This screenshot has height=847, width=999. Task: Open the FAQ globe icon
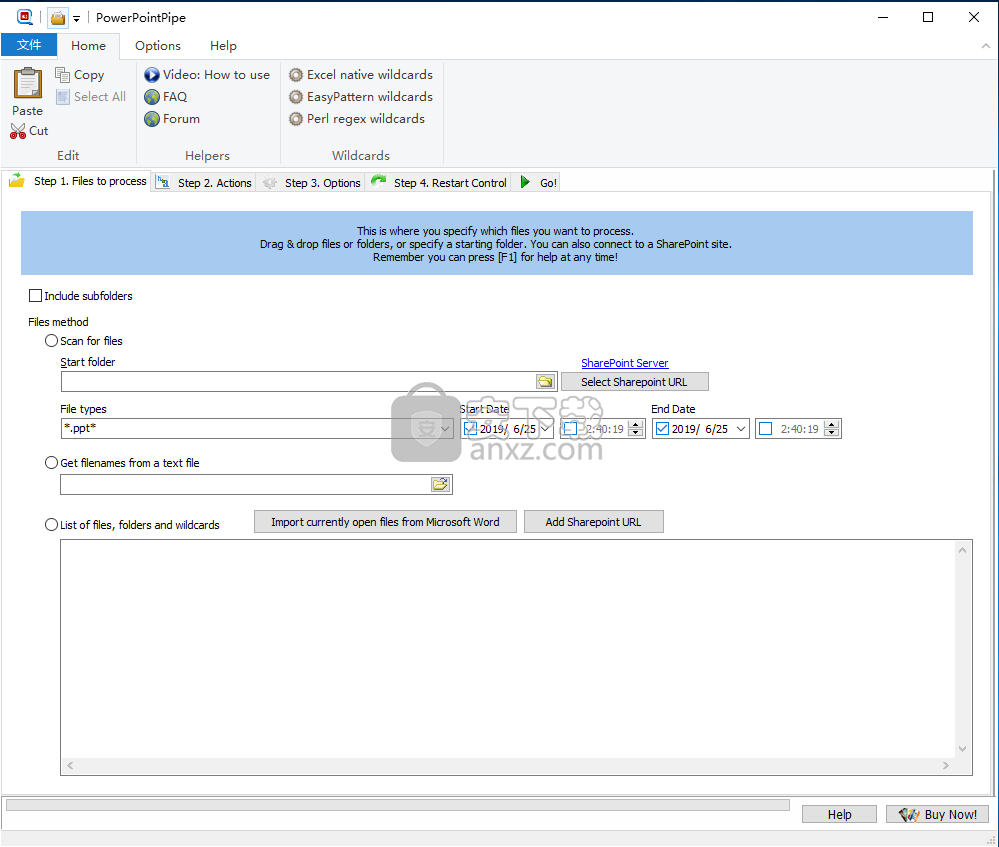click(152, 97)
